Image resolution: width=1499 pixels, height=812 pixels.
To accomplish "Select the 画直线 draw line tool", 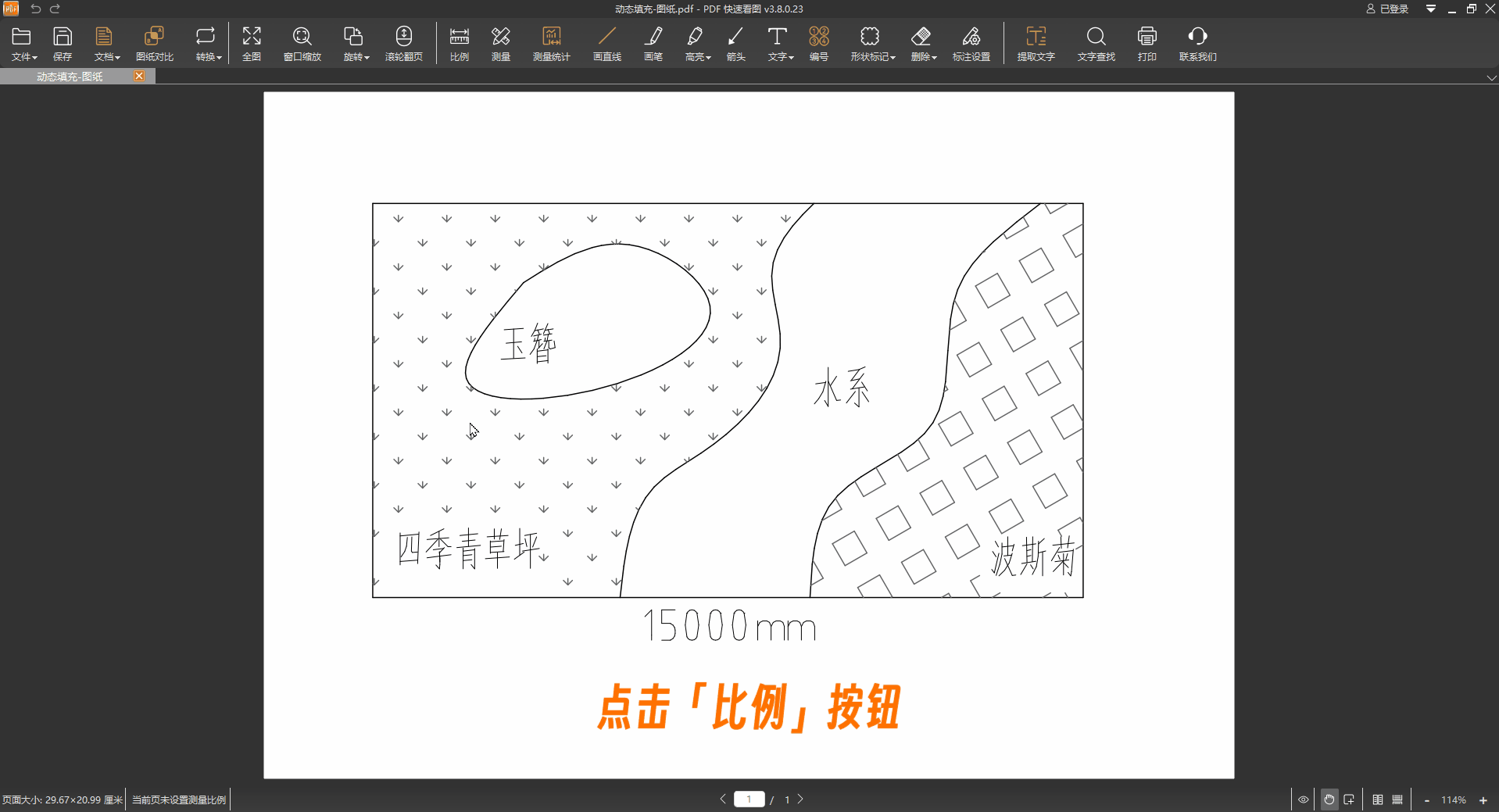I will pyautogui.click(x=607, y=44).
